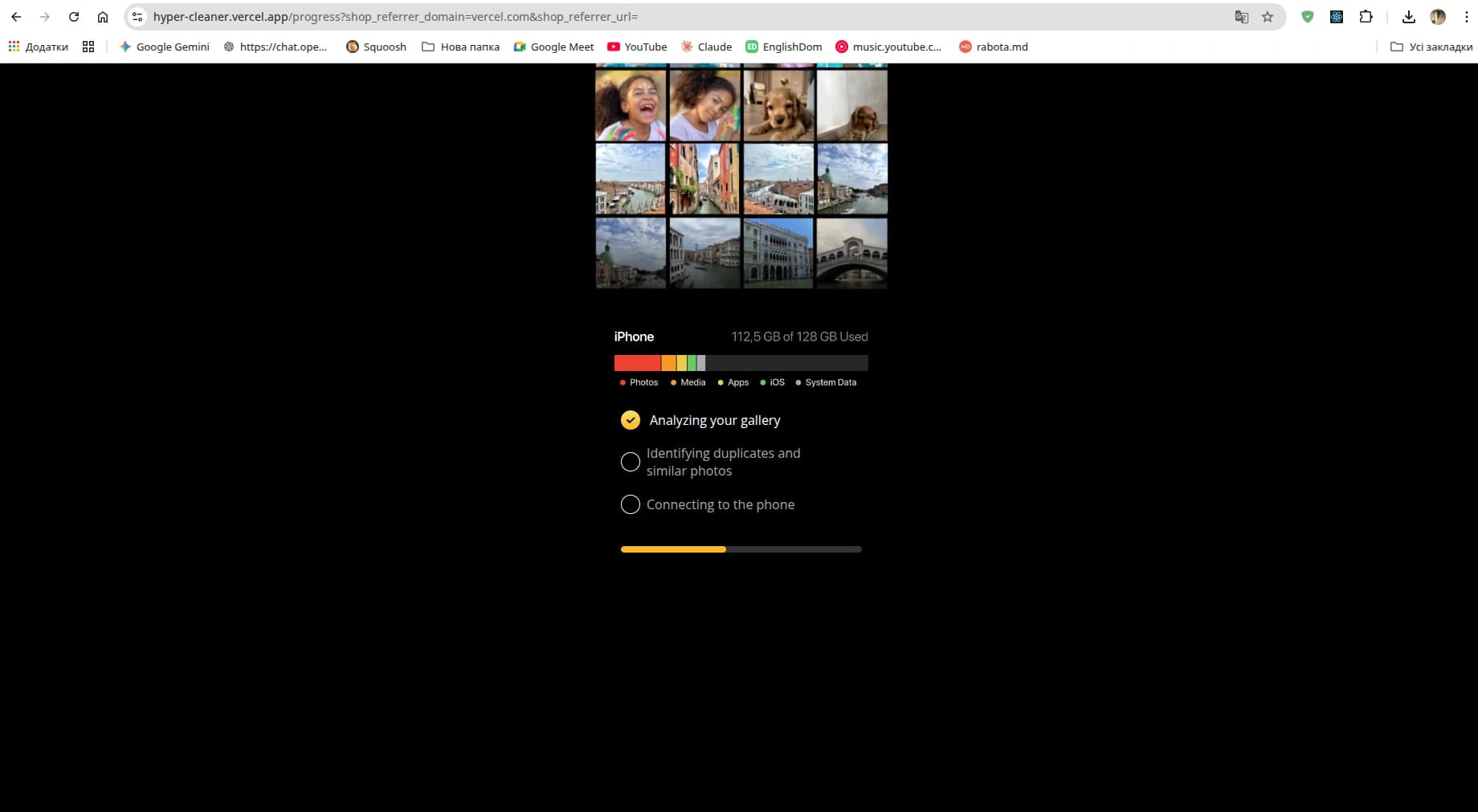Viewport: 1478px width, 812px height.
Task: Open the Chrome profile avatar
Action: click(x=1438, y=17)
